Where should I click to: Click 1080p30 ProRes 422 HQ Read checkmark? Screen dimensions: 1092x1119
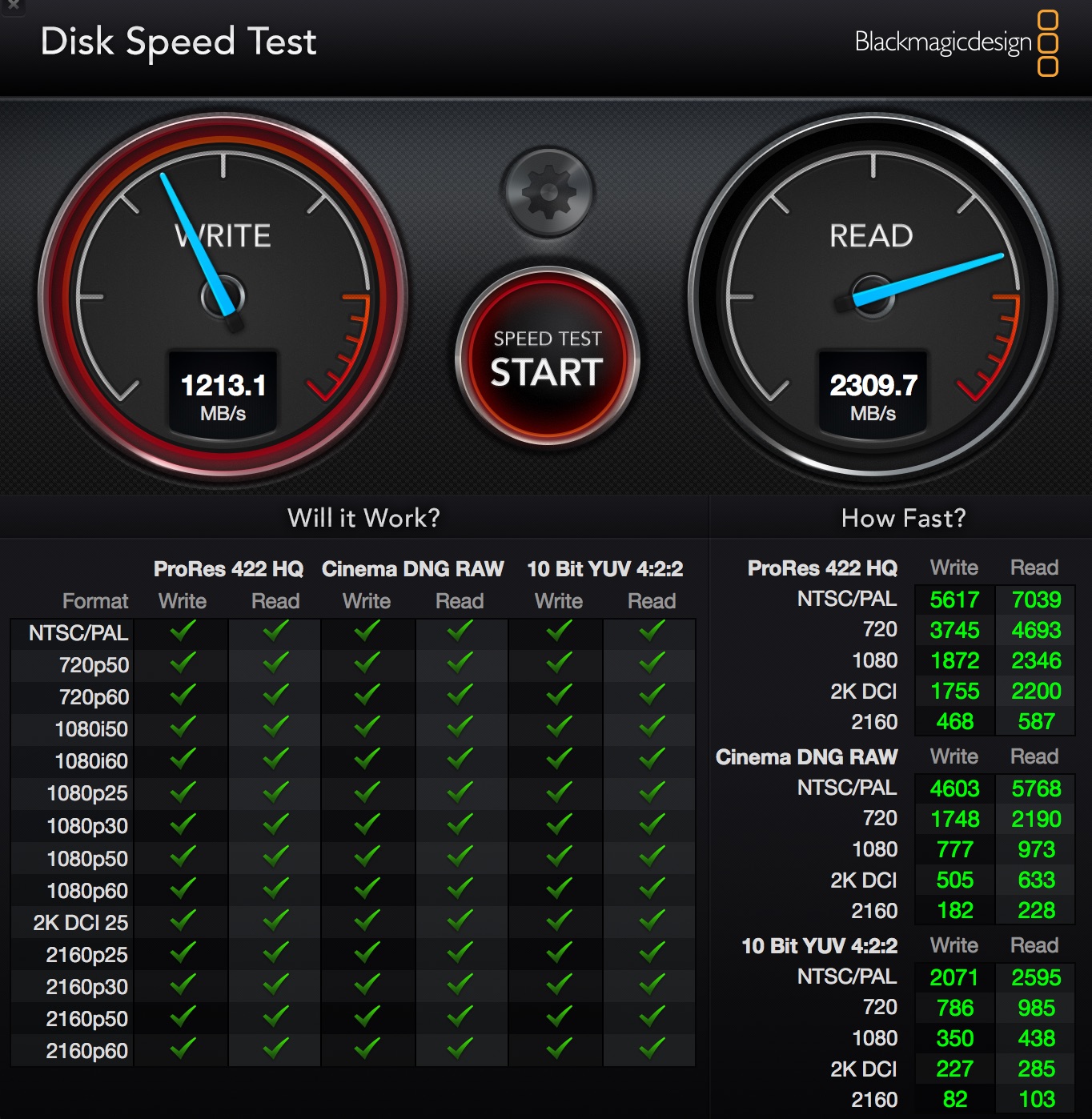point(275,824)
